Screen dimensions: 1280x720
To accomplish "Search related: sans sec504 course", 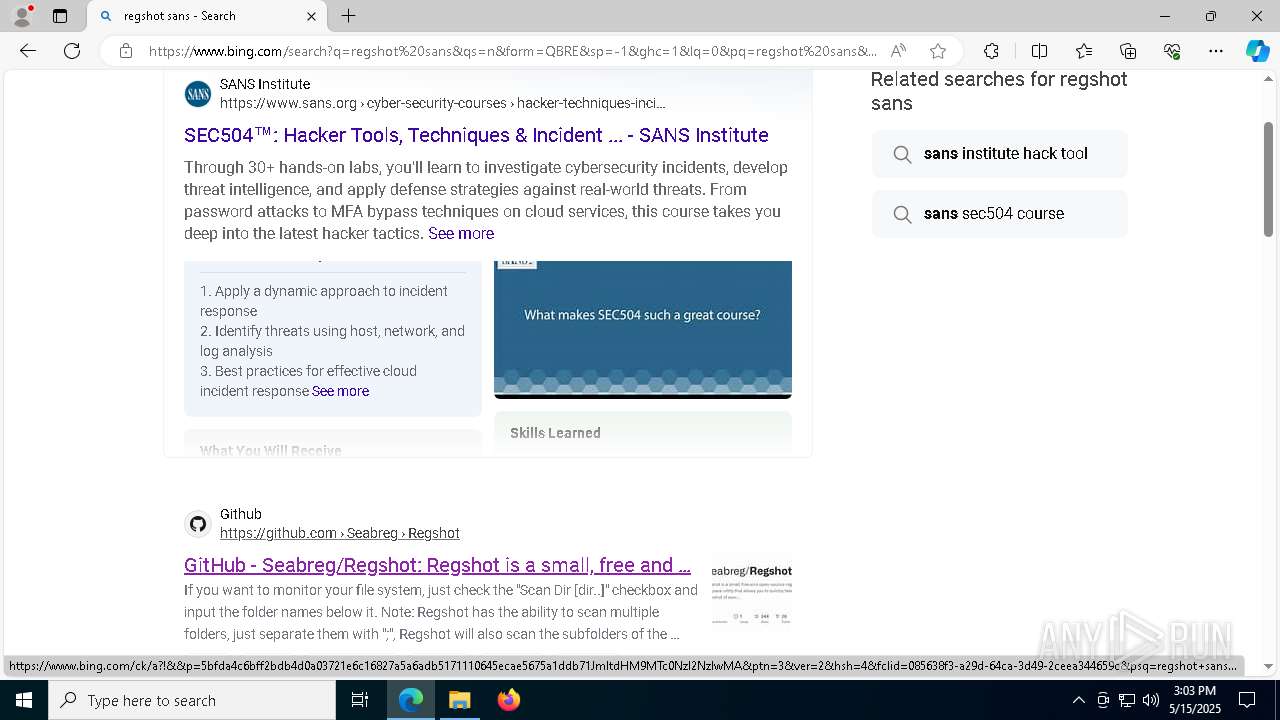I will pos(999,214).
